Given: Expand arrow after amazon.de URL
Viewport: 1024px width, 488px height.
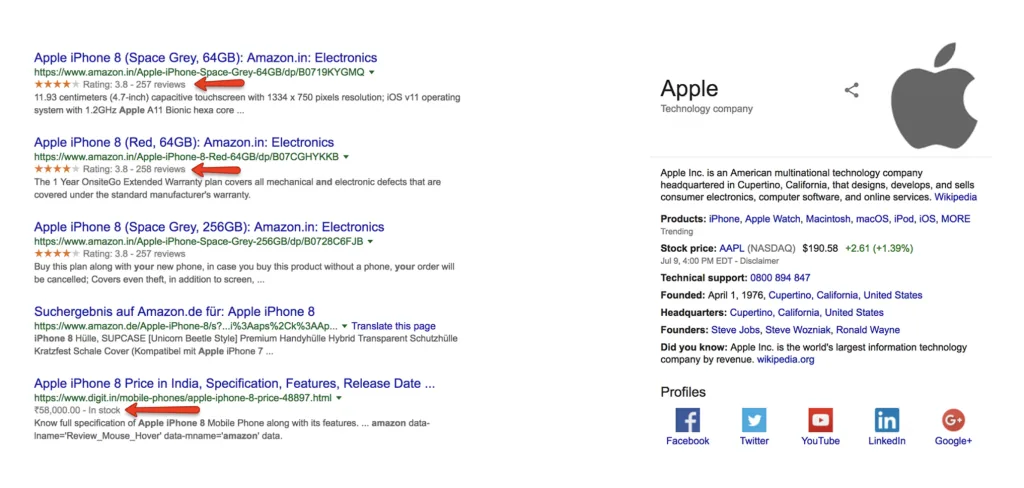Looking at the screenshot, I should [x=345, y=326].
